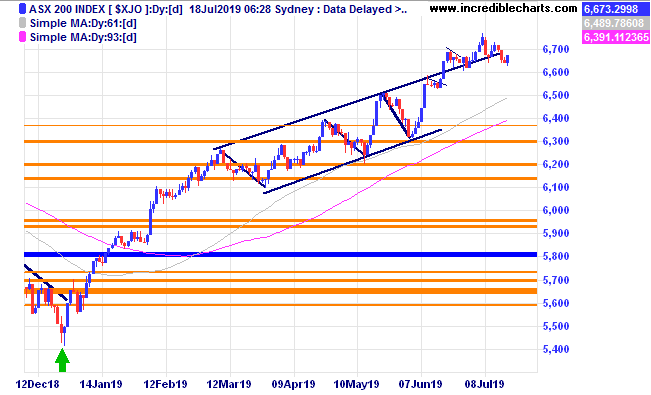Click the 6,391.112365 moving average value box
The image size is (651, 395).
click(x=616, y=37)
